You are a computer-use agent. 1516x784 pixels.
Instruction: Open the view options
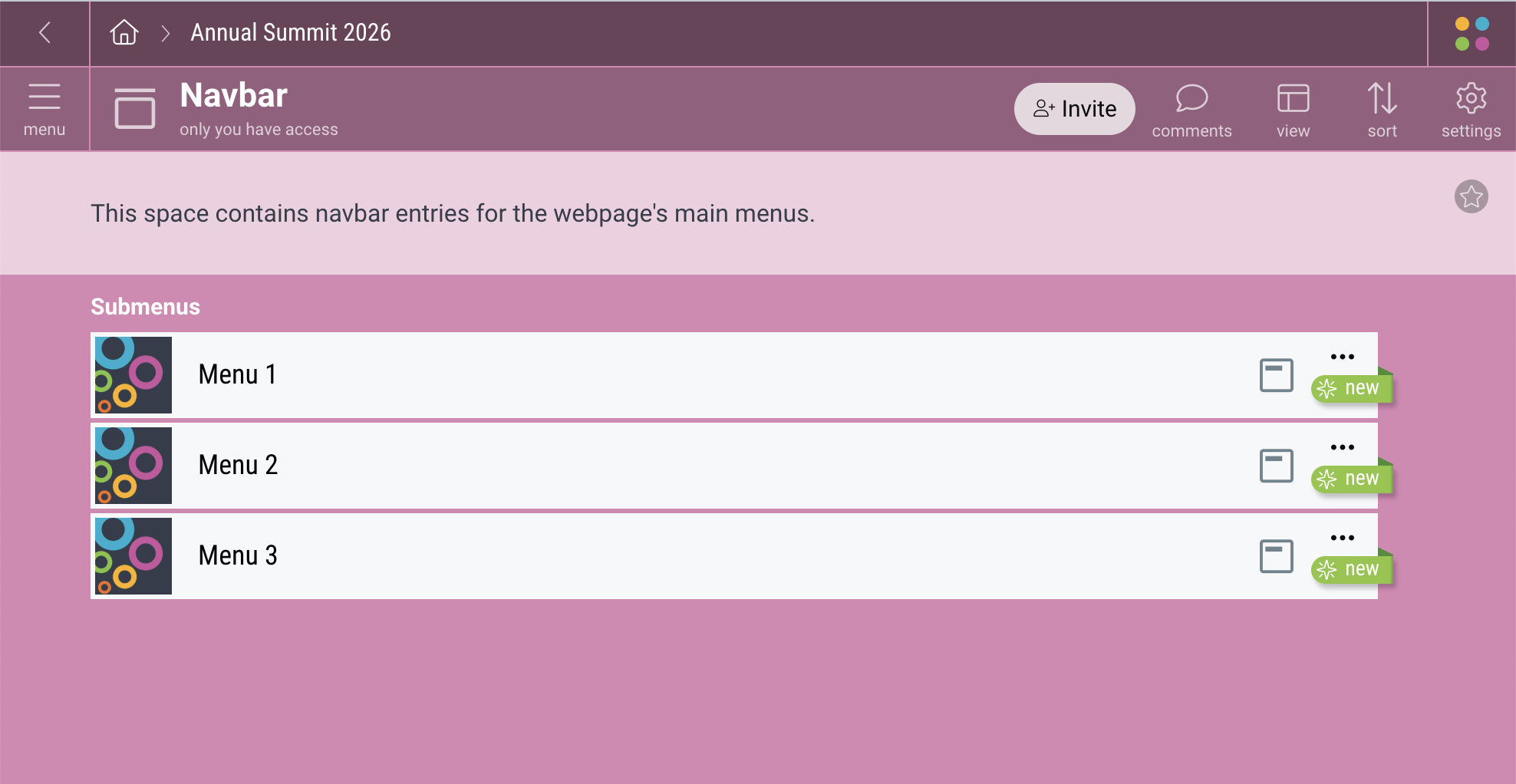coord(1293,110)
